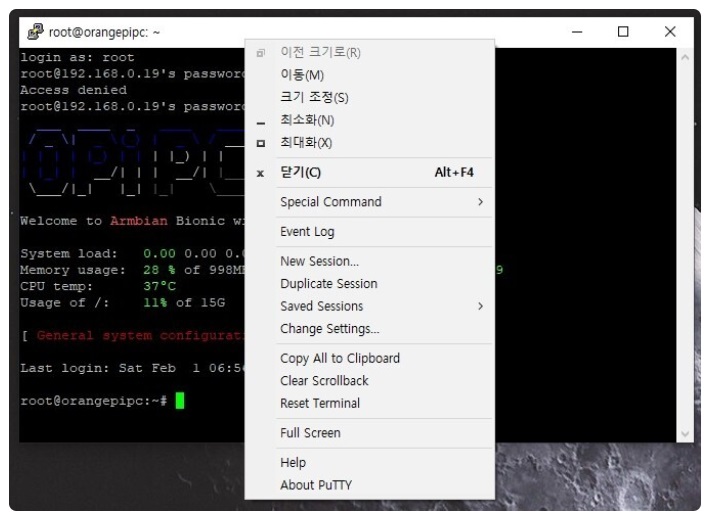Click the scrollbar up arrow in PuTTY window
This screenshot has width=711, height=518.
(x=685, y=57)
